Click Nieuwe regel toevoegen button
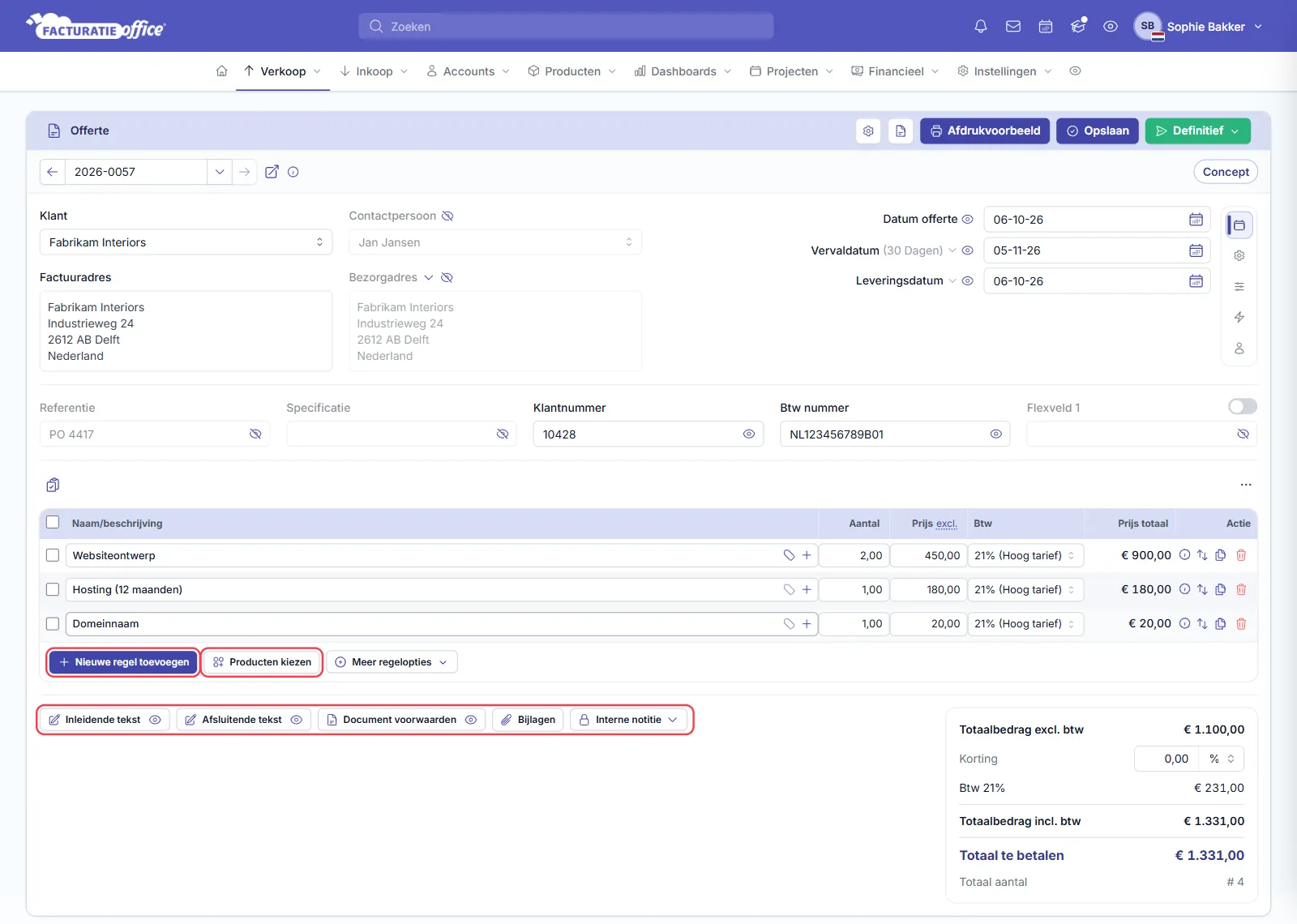This screenshot has height=924, width=1297. pos(123,662)
